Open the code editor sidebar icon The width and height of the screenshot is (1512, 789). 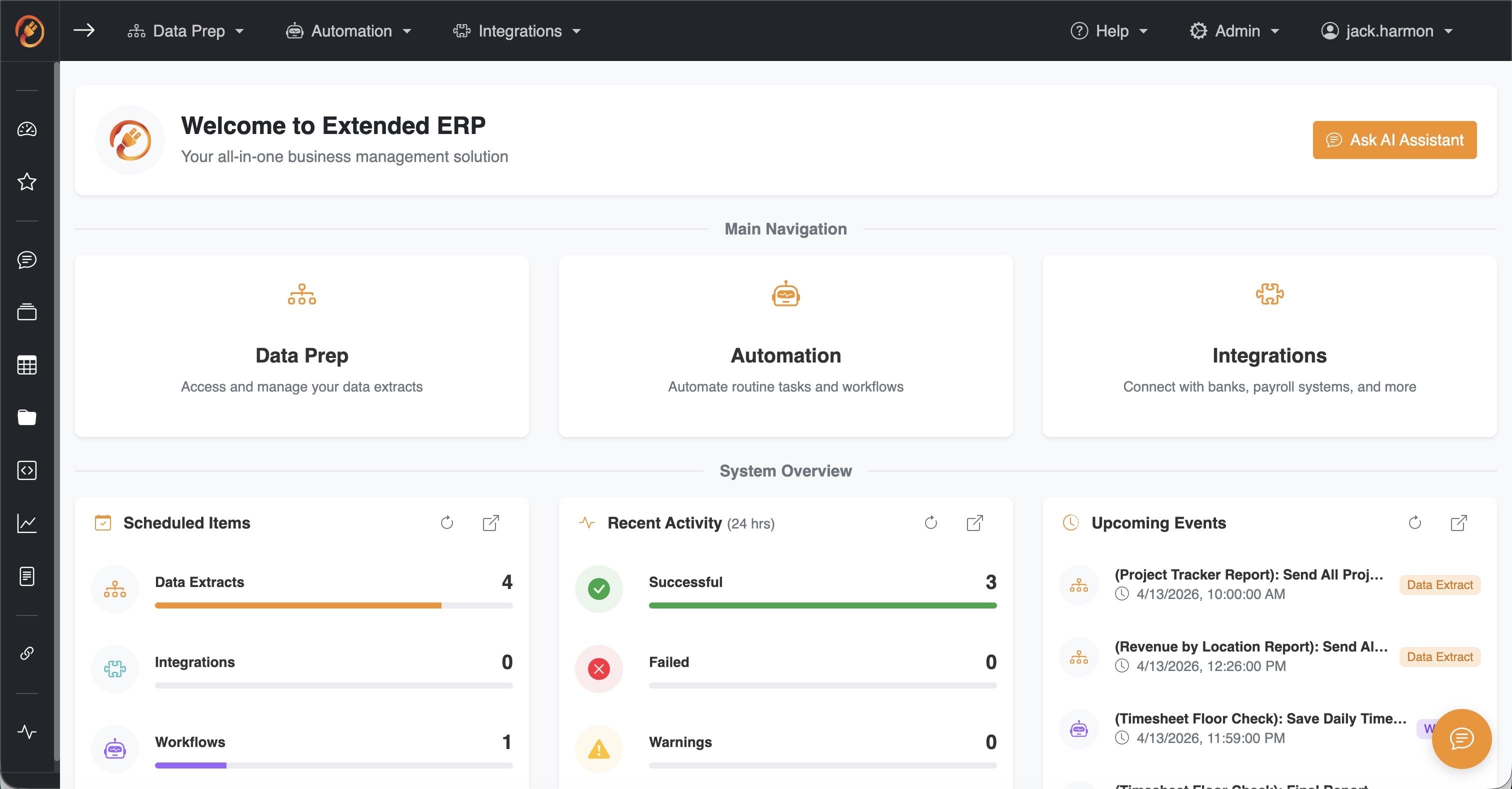click(27, 470)
